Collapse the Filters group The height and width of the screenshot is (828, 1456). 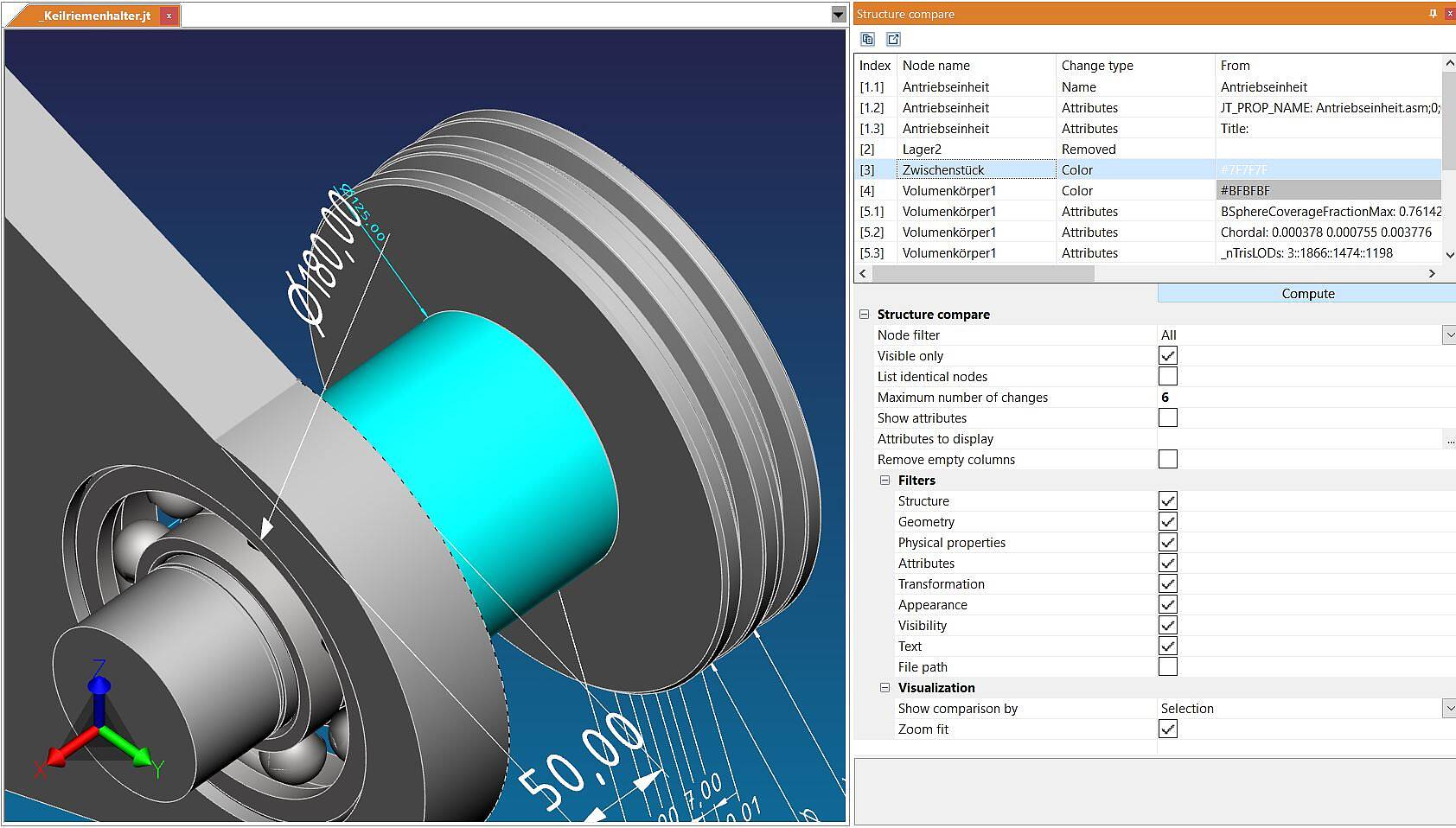[x=885, y=481]
